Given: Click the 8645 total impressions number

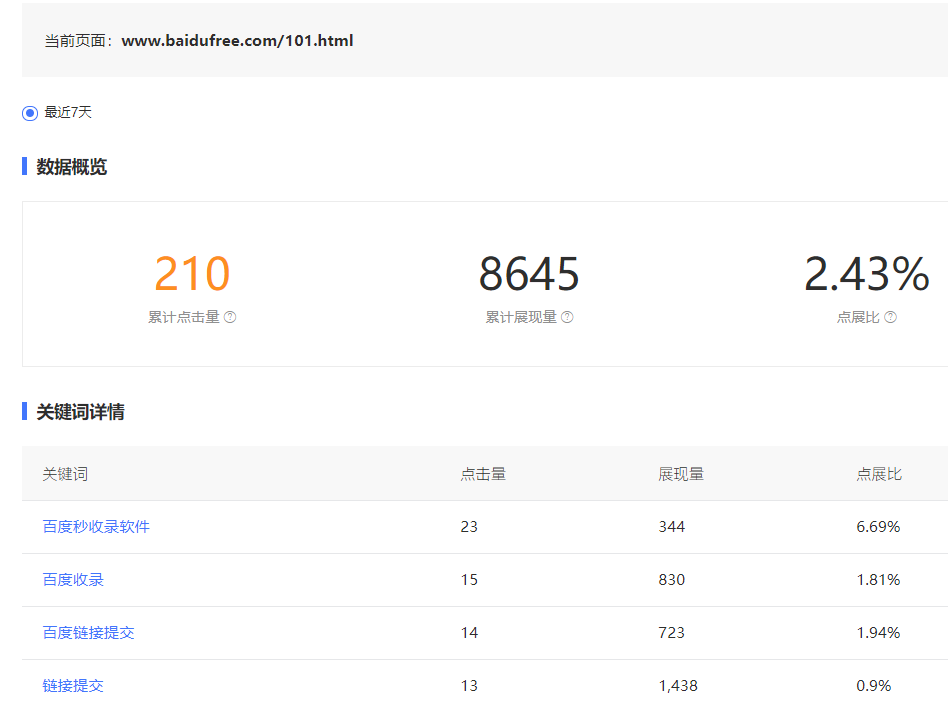Looking at the screenshot, I should 529,274.
